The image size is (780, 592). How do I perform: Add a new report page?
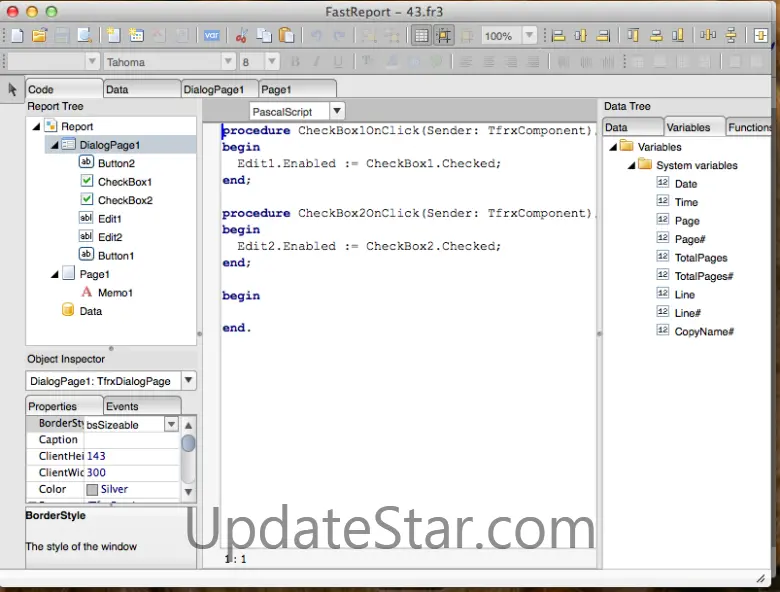click(113, 35)
